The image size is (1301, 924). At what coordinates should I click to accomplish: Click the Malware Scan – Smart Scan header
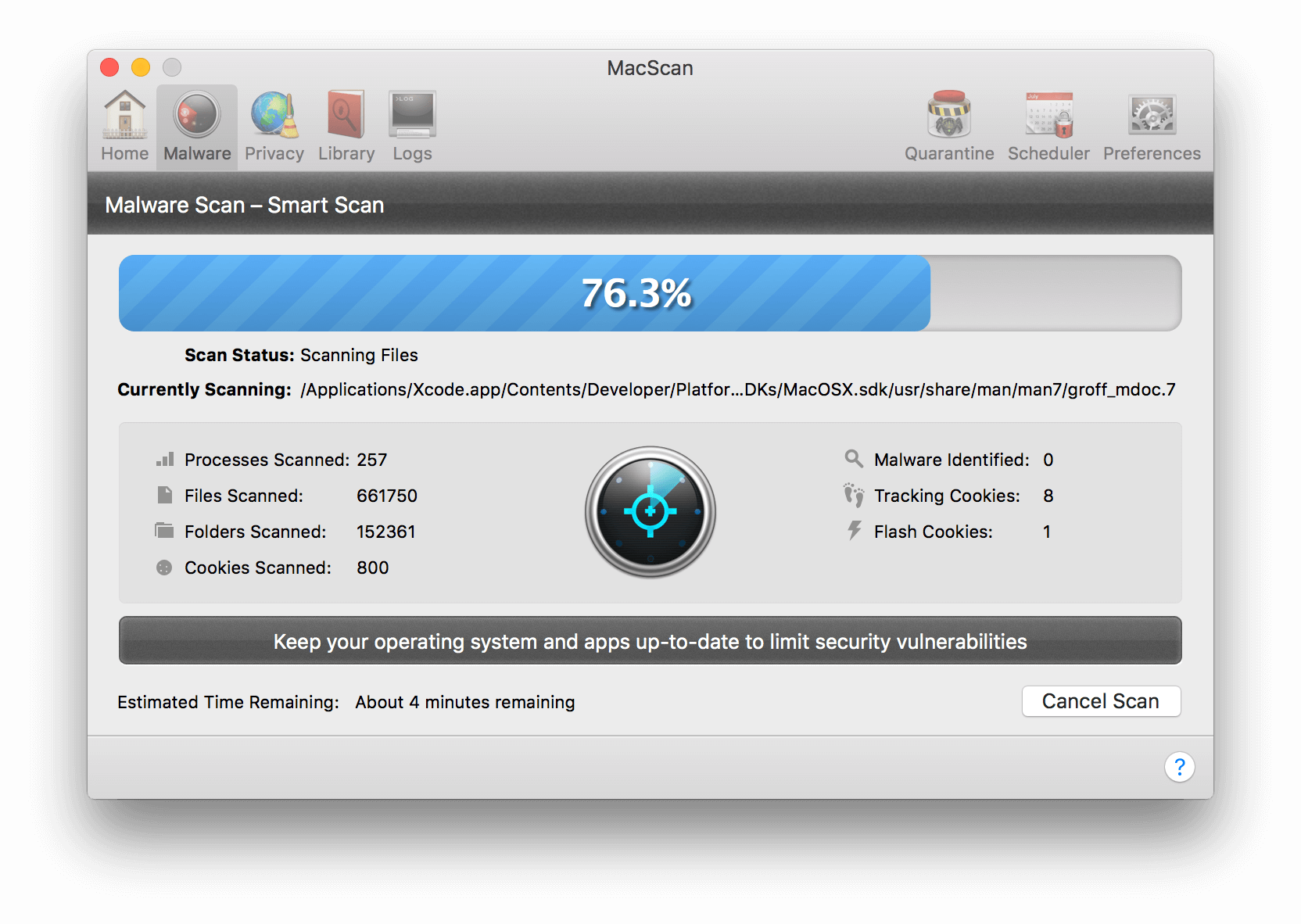(245, 205)
